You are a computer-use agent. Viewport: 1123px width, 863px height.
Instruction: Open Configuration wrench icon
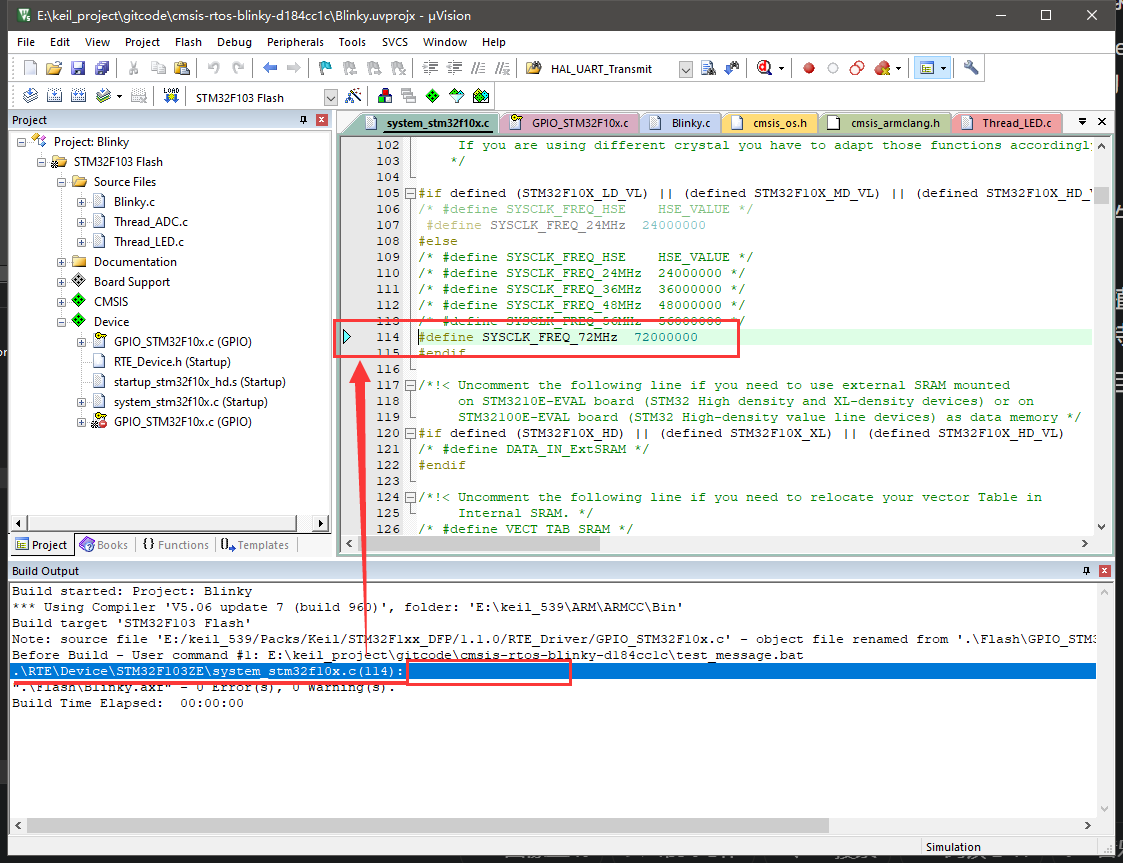click(970, 68)
